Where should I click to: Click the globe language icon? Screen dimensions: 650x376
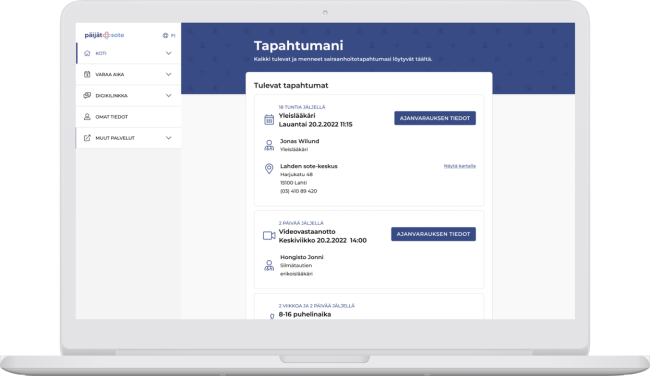click(x=165, y=36)
